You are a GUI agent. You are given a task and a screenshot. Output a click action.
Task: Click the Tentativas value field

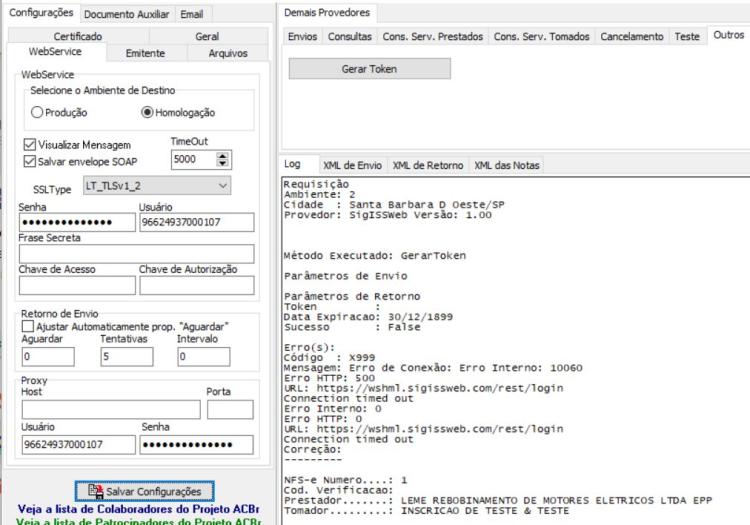click(127, 357)
